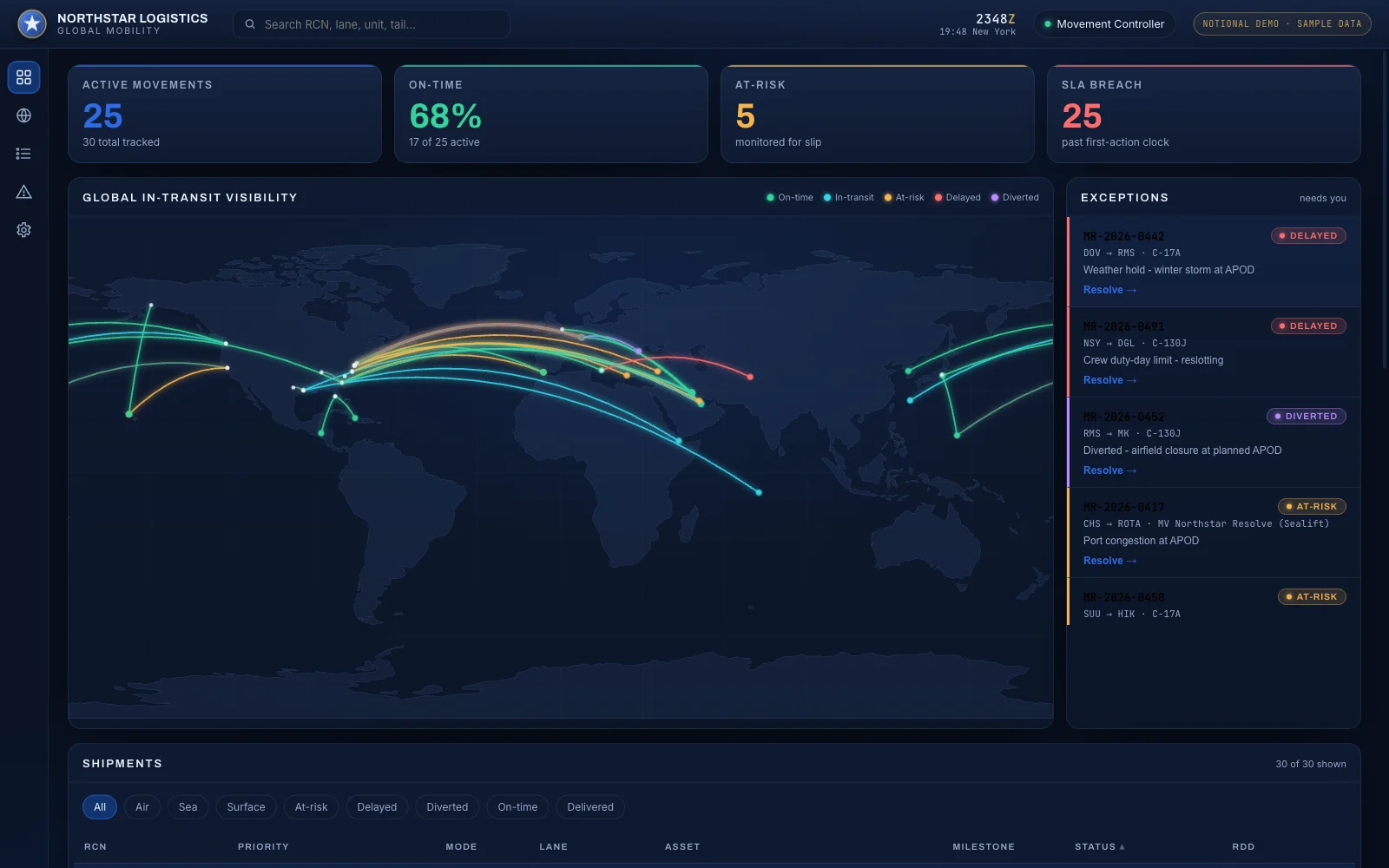Open exception MR-2026-0452
1389x868 pixels.
(1214, 442)
